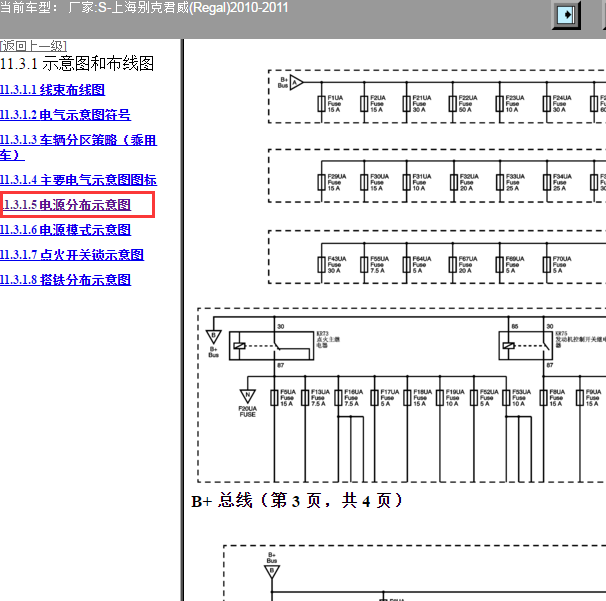Click the F43UA Fuse 30 A label
The height and width of the screenshot is (601, 606).
[337, 264]
